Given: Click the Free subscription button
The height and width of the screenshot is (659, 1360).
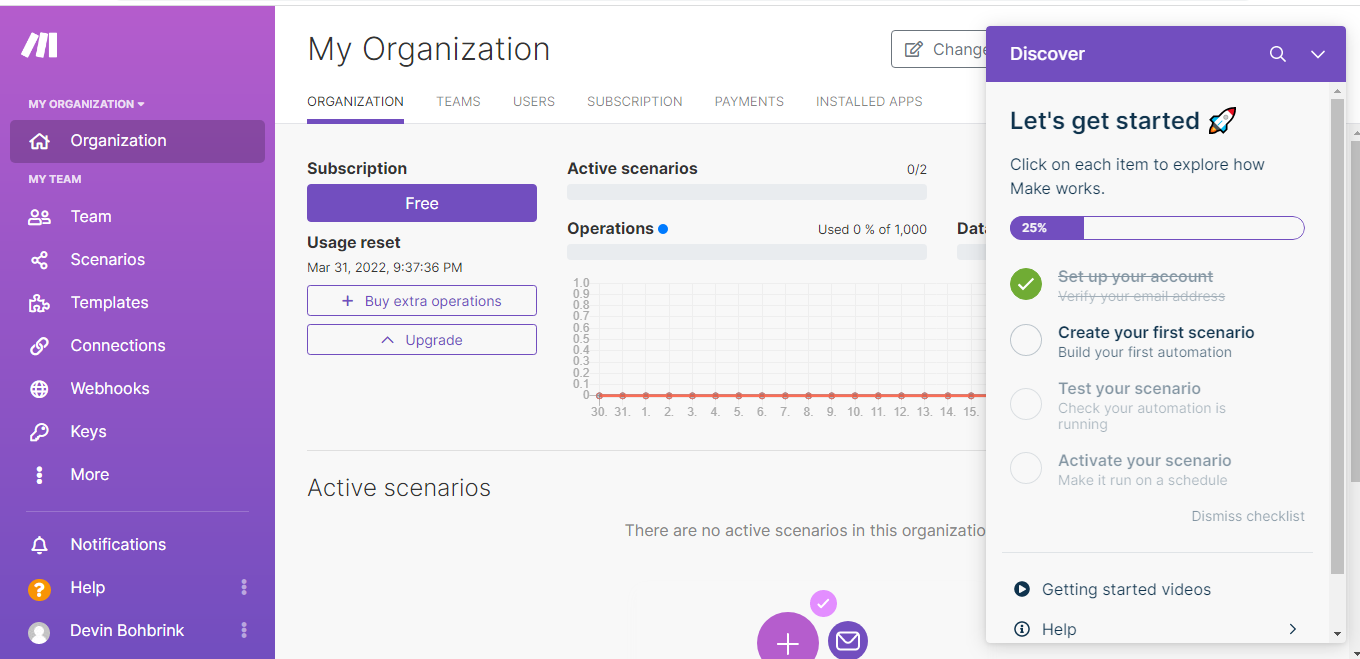Looking at the screenshot, I should point(422,203).
